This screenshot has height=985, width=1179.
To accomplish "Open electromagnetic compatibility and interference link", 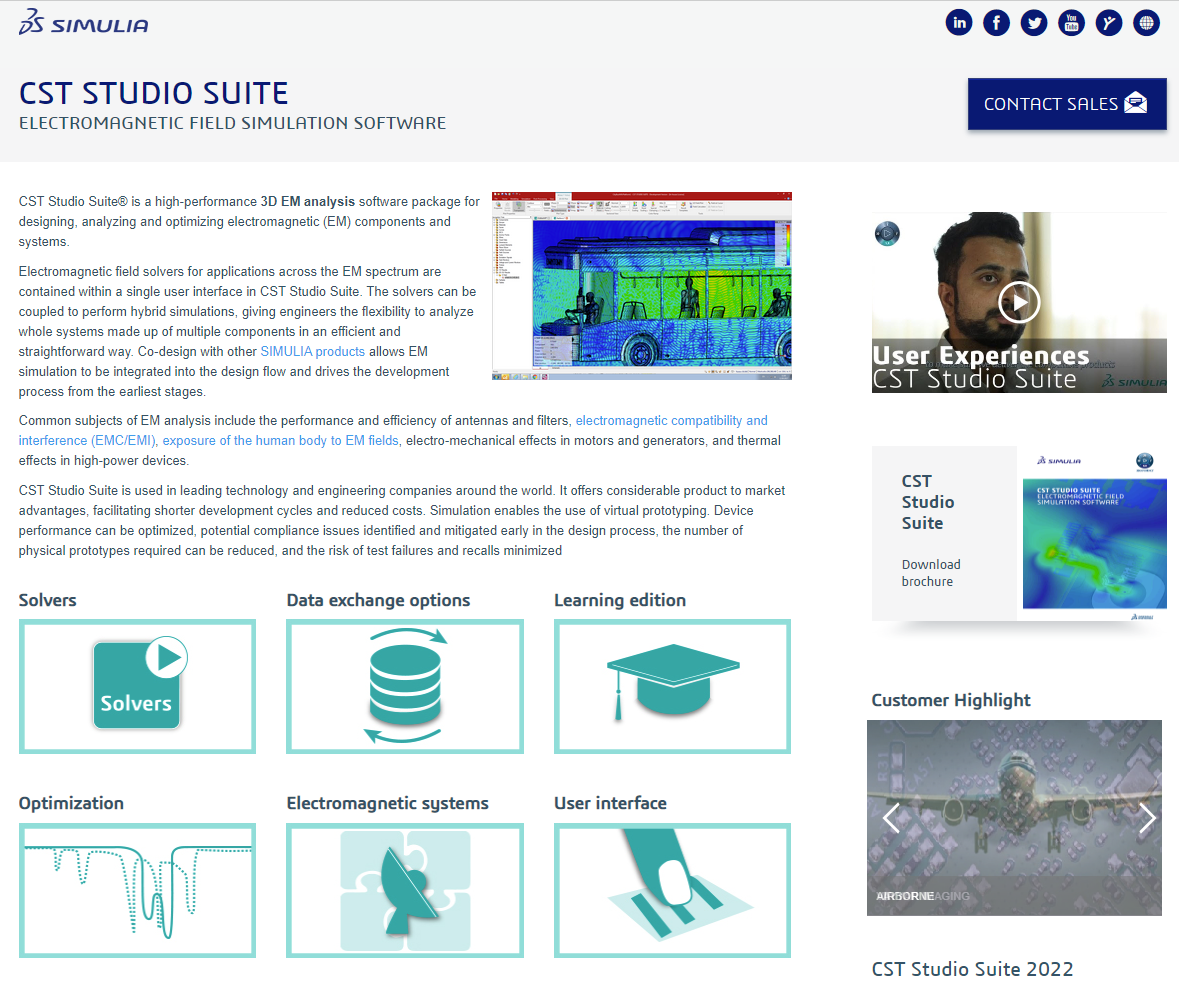I will [393, 430].
